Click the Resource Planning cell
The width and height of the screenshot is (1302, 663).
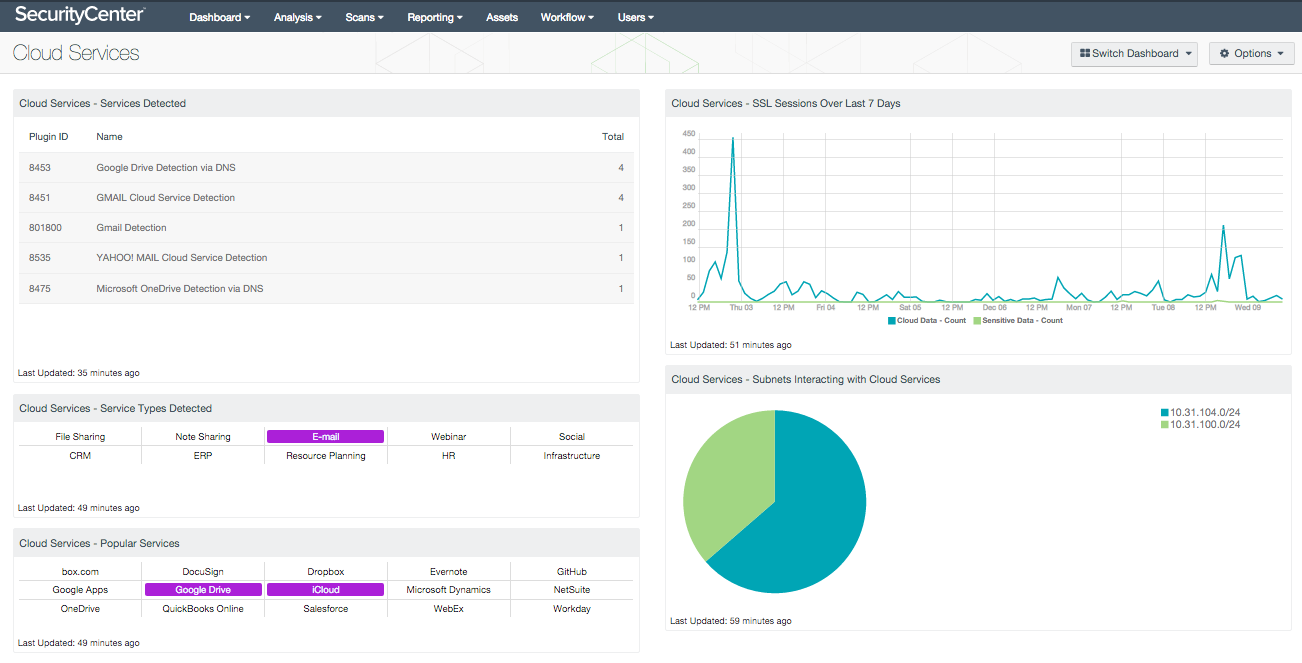pyautogui.click(x=326, y=456)
